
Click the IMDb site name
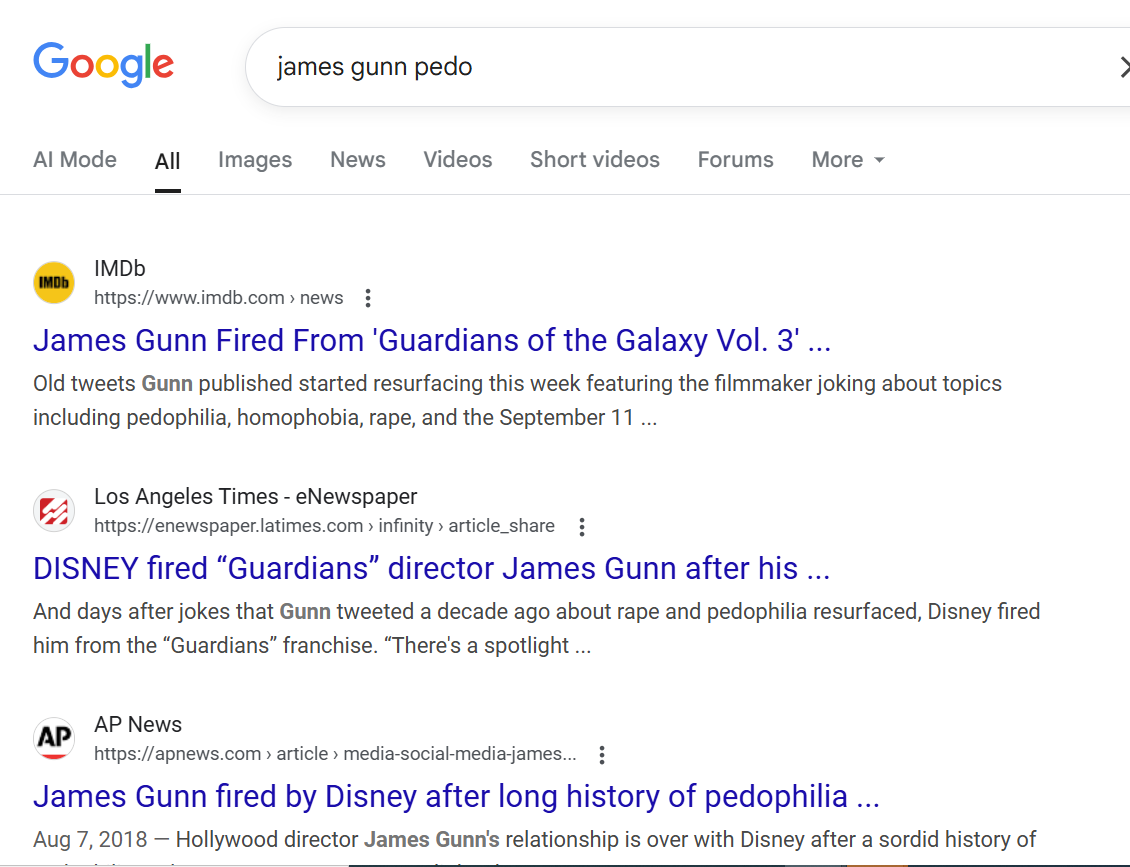click(120, 268)
